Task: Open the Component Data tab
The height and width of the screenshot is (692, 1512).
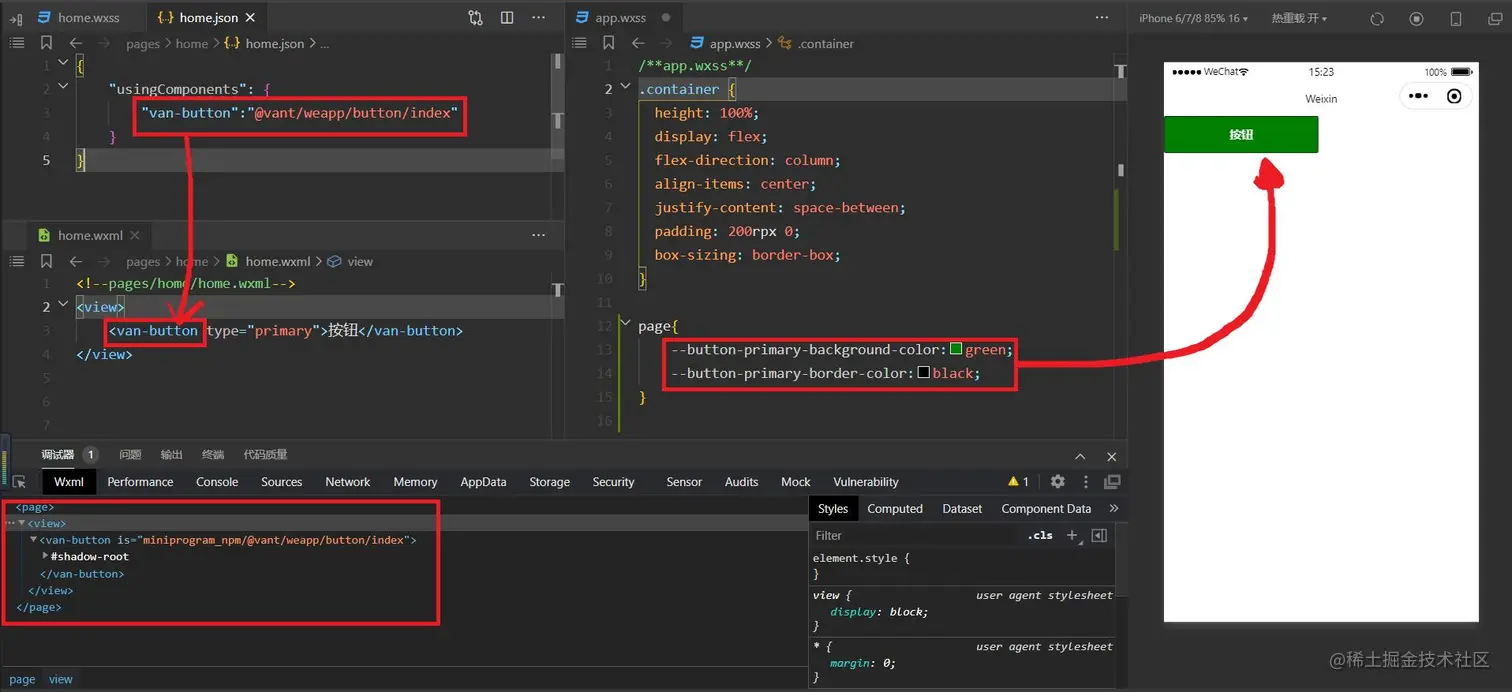Action: (1046, 508)
